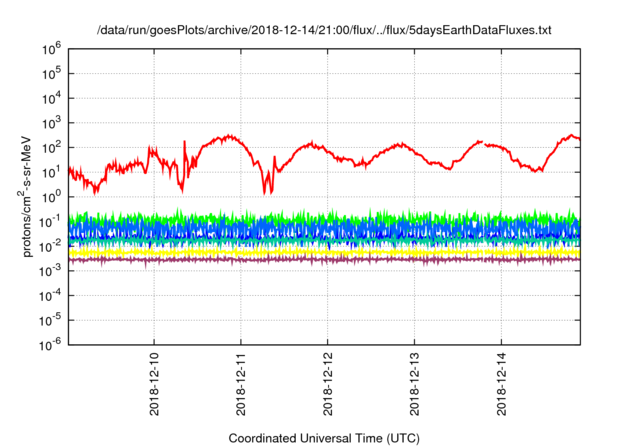Click the 10^2 y-axis tick label

pyautogui.click(x=51, y=148)
